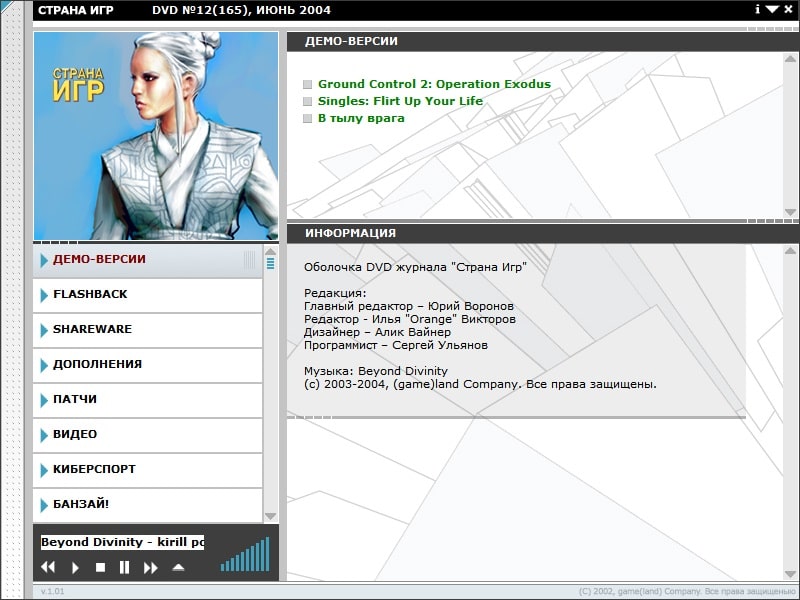Open Ground Control 2: Operation Exodus demo

[434, 84]
